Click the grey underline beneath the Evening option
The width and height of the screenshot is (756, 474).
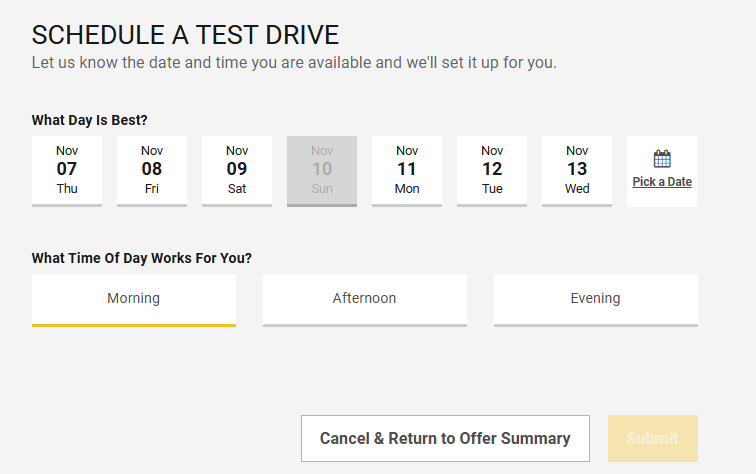595,324
